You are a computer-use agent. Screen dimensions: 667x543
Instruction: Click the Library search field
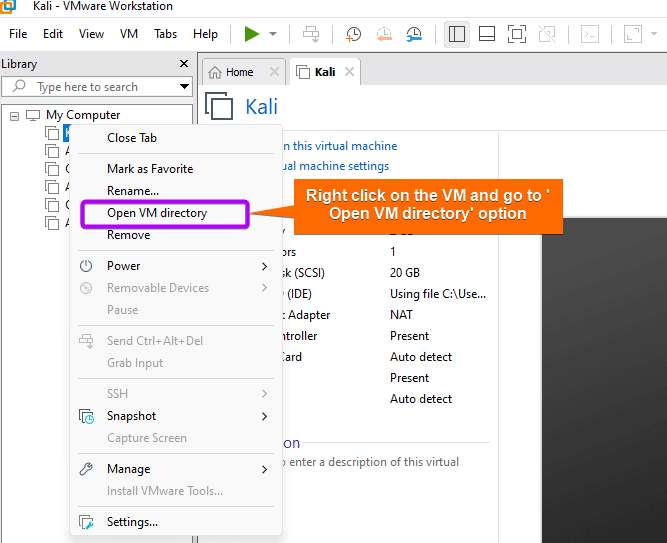(x=97, y=87)
